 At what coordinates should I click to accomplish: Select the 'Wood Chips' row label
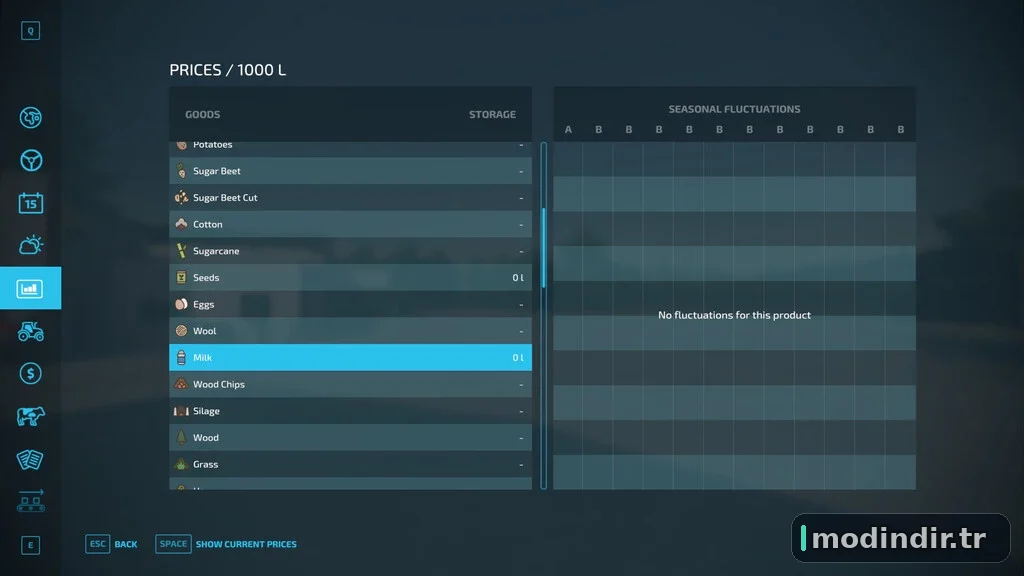tap(219, 384)
